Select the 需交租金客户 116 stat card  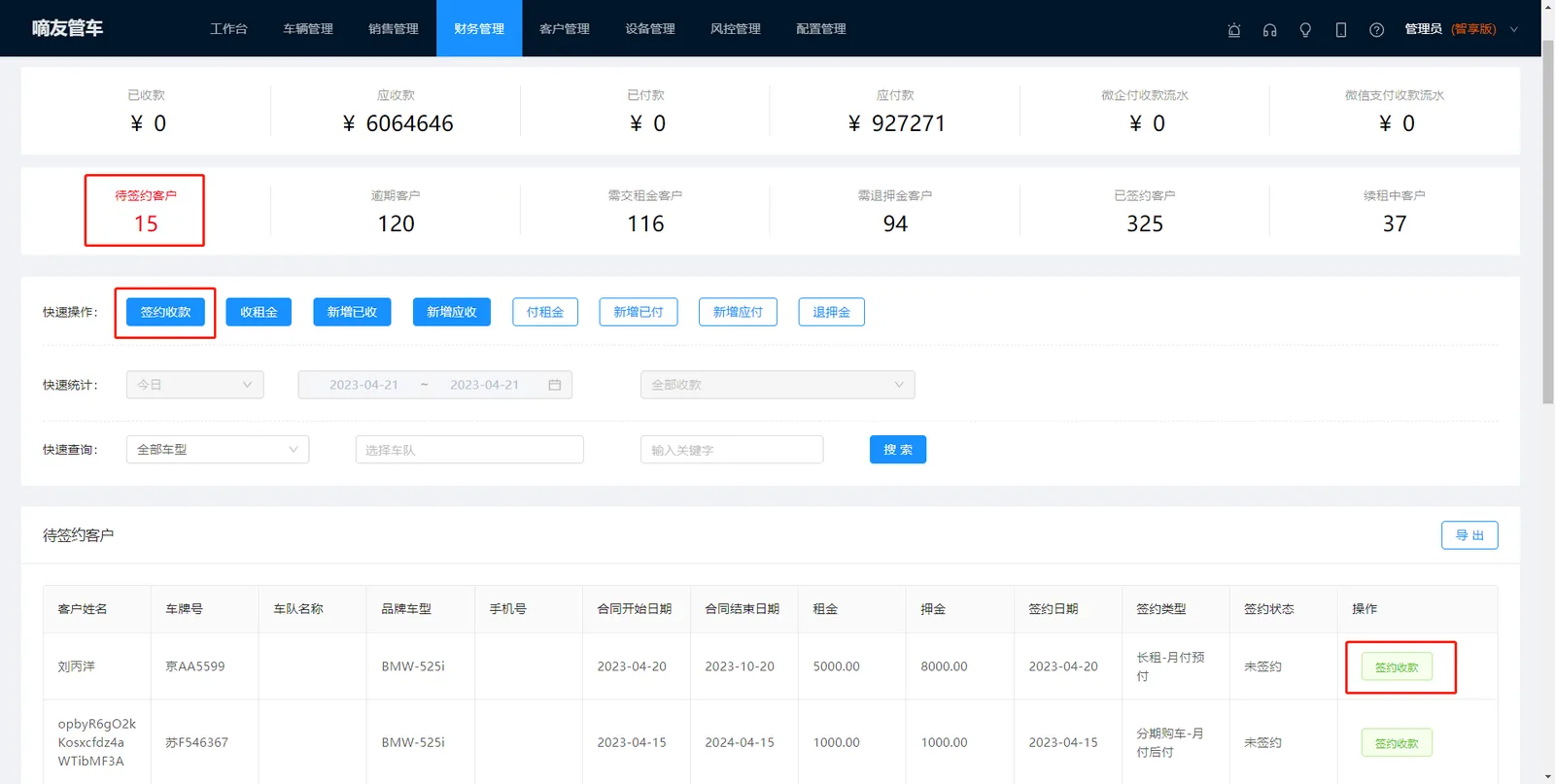645,211
